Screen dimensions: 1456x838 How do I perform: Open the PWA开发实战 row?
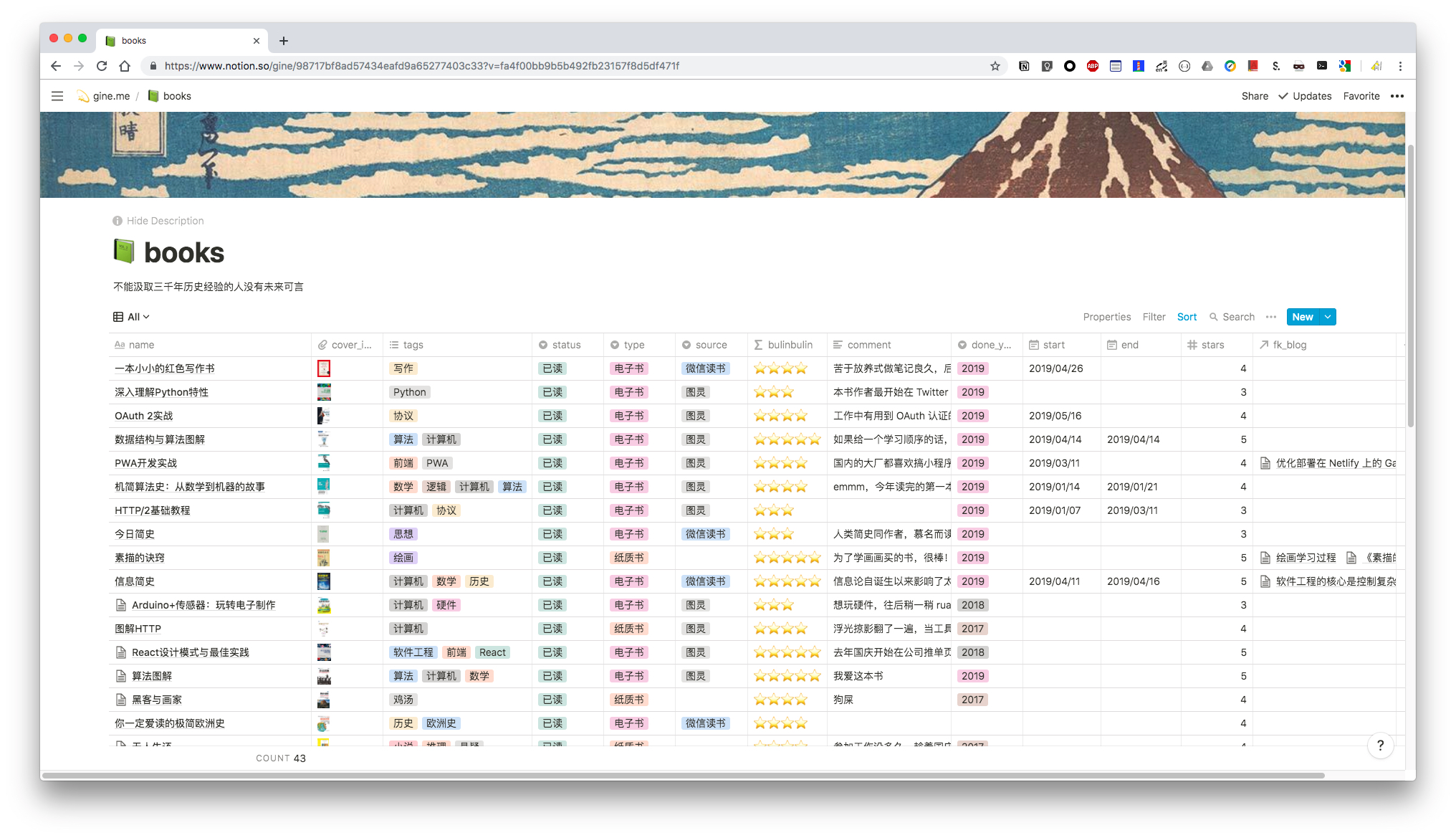click(145, 463)
